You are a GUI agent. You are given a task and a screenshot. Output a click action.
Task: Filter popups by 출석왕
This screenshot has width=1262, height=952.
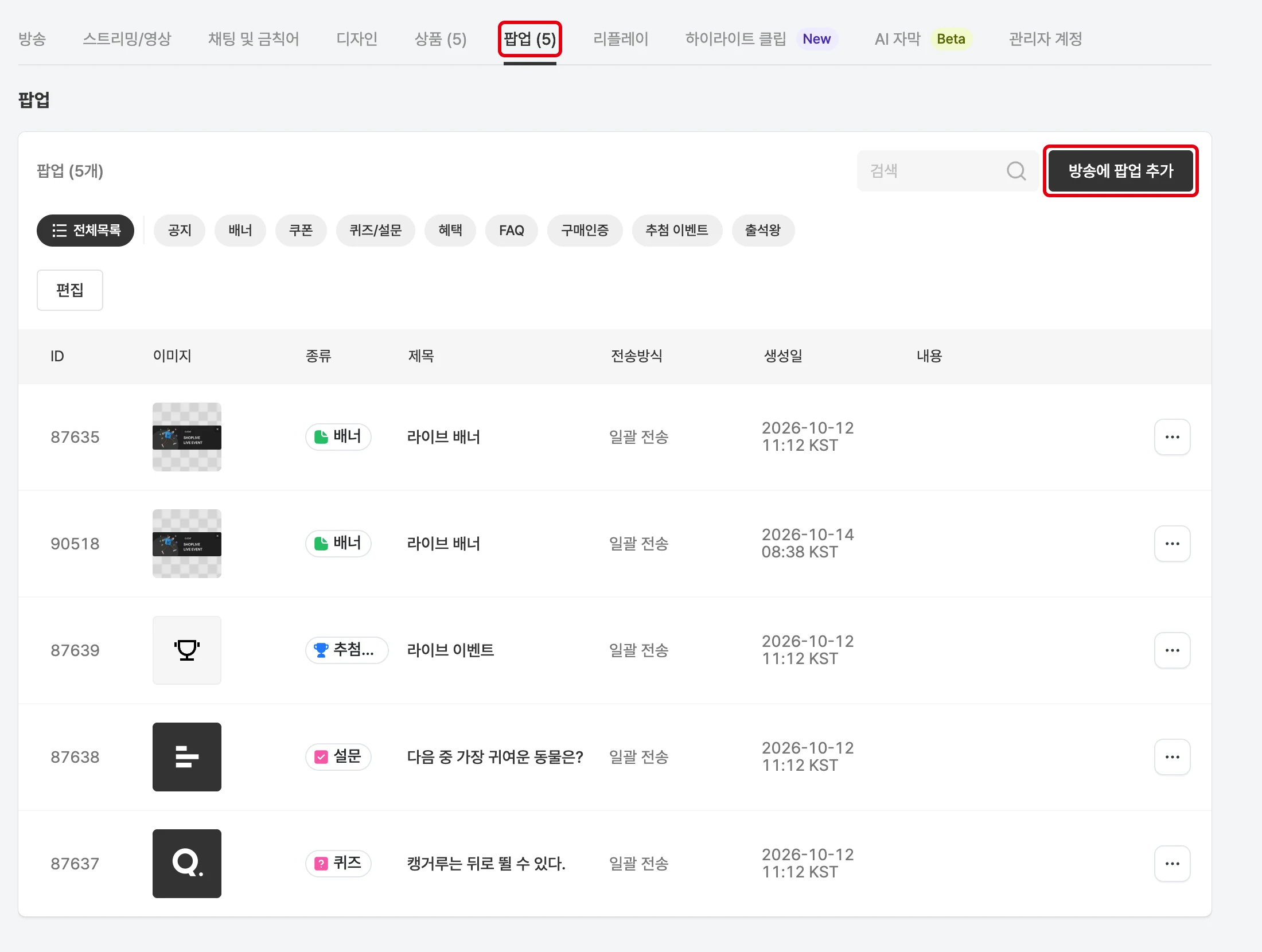pos(763,231)
